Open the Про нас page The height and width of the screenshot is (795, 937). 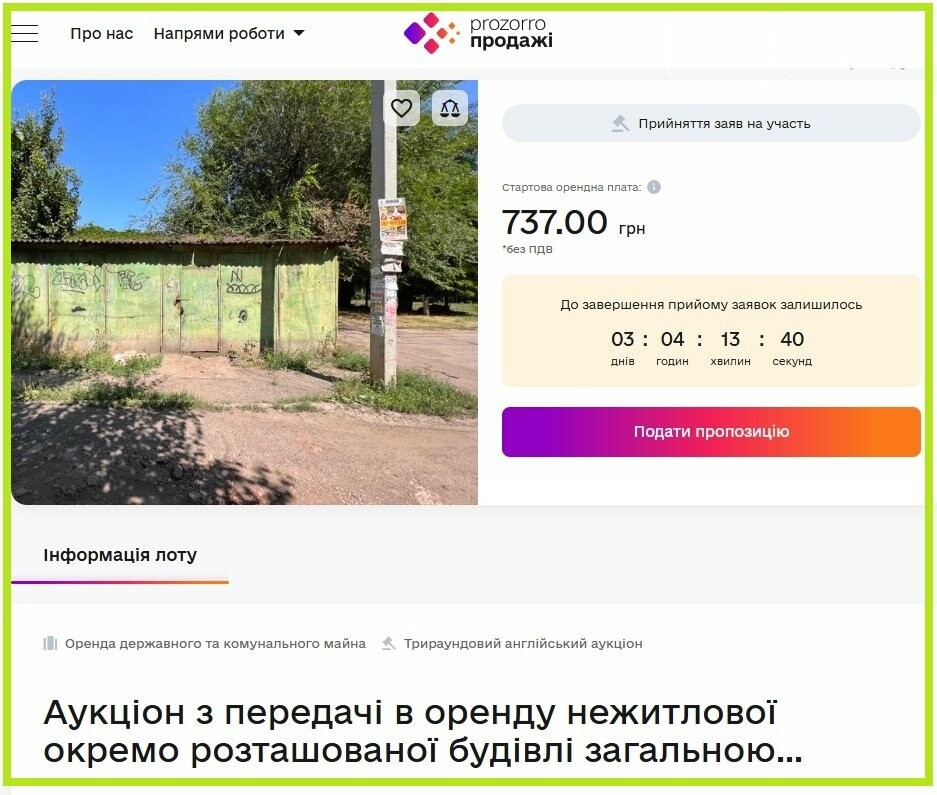(102, 33)
